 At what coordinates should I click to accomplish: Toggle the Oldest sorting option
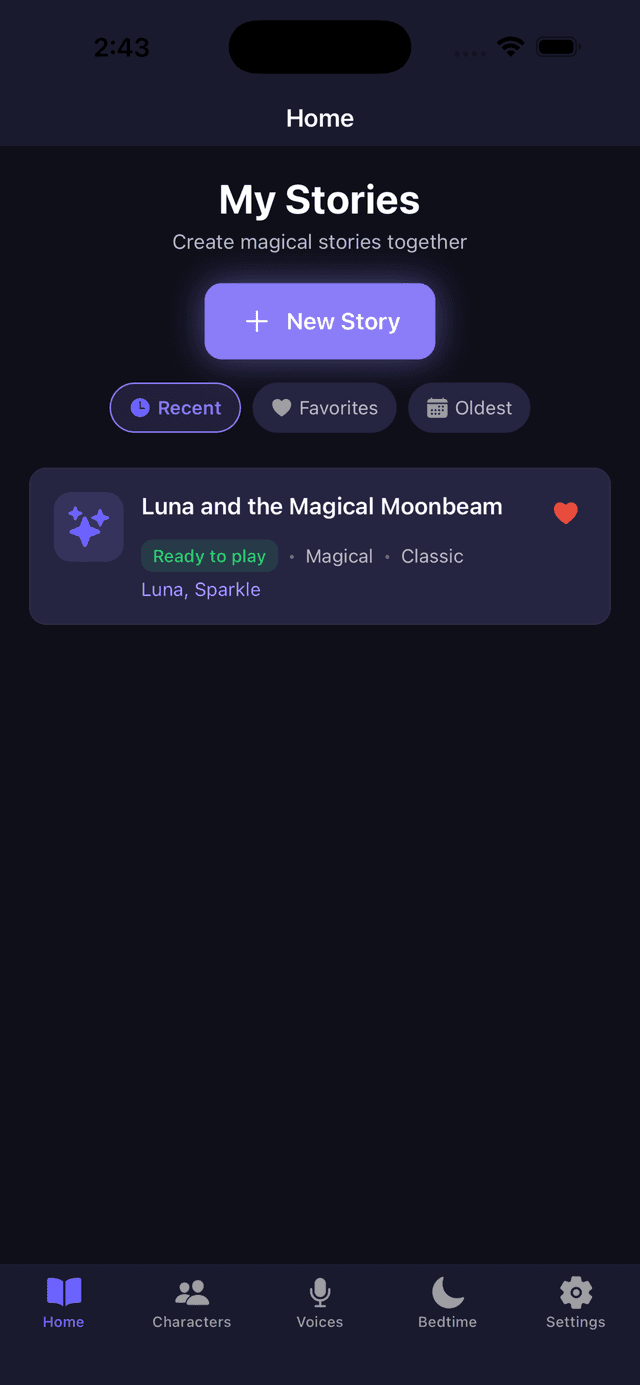tap(469, 408)
